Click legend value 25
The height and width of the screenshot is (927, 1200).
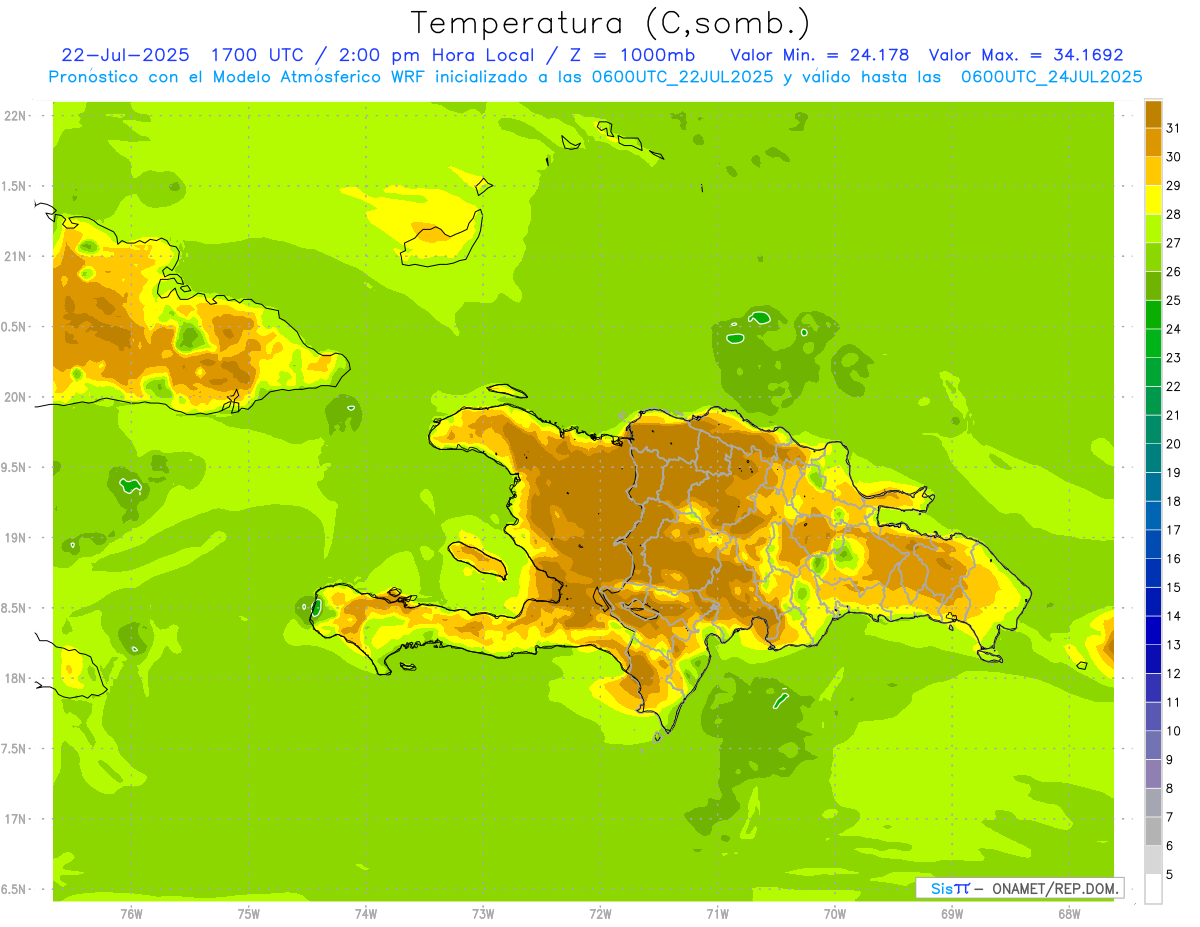pos(1174,300)
